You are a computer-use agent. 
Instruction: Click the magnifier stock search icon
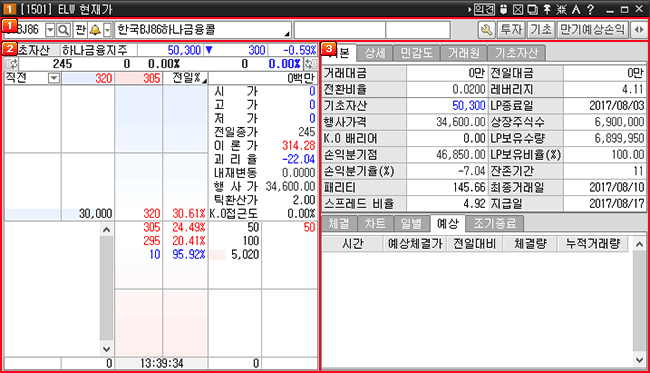tap(63, 30)
